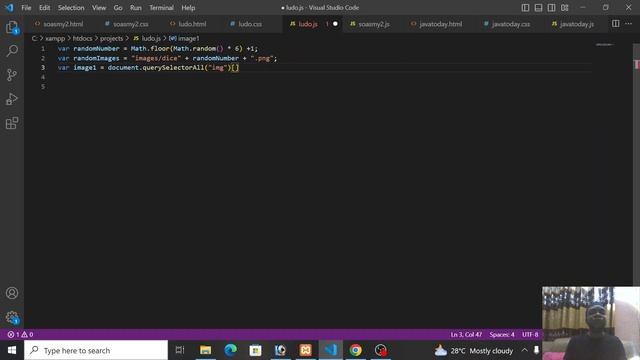Image resolution: width=640 pixels, height=360 pixels.
Task: Click Spaces: 4 indentation status
Action: coord(502,334)
